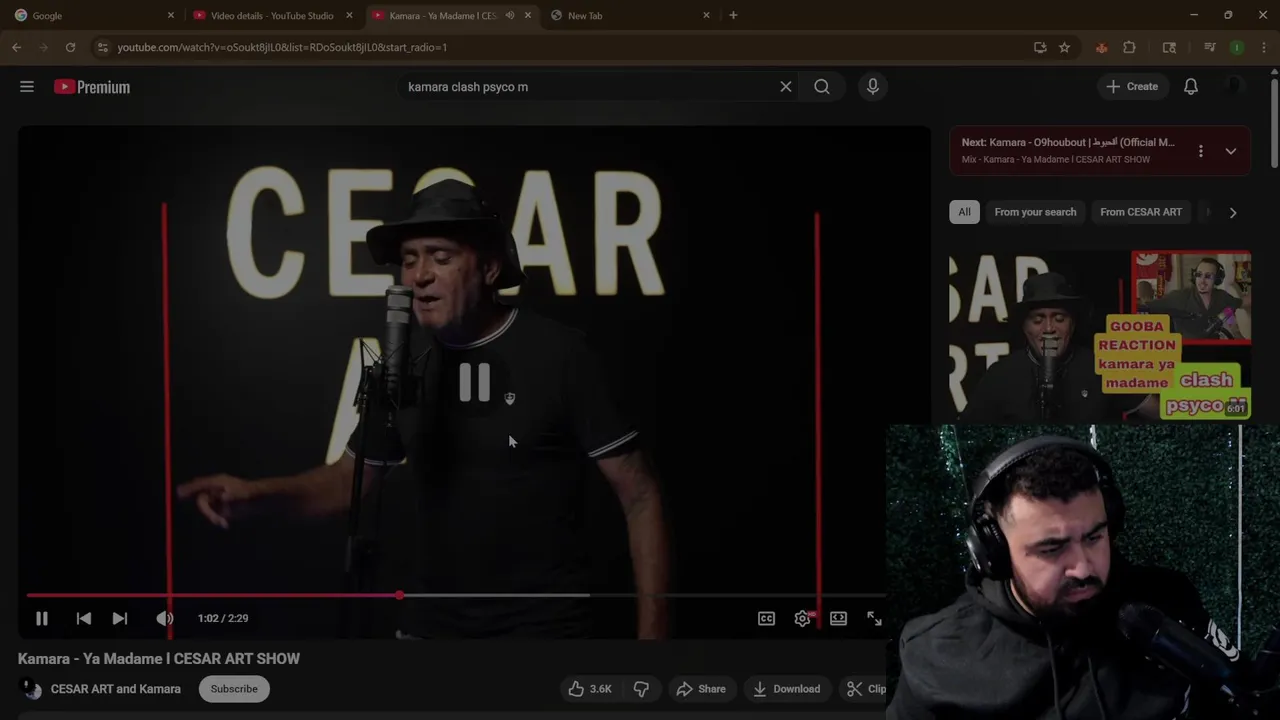
Task: Share the video
Action: (701, 689)
